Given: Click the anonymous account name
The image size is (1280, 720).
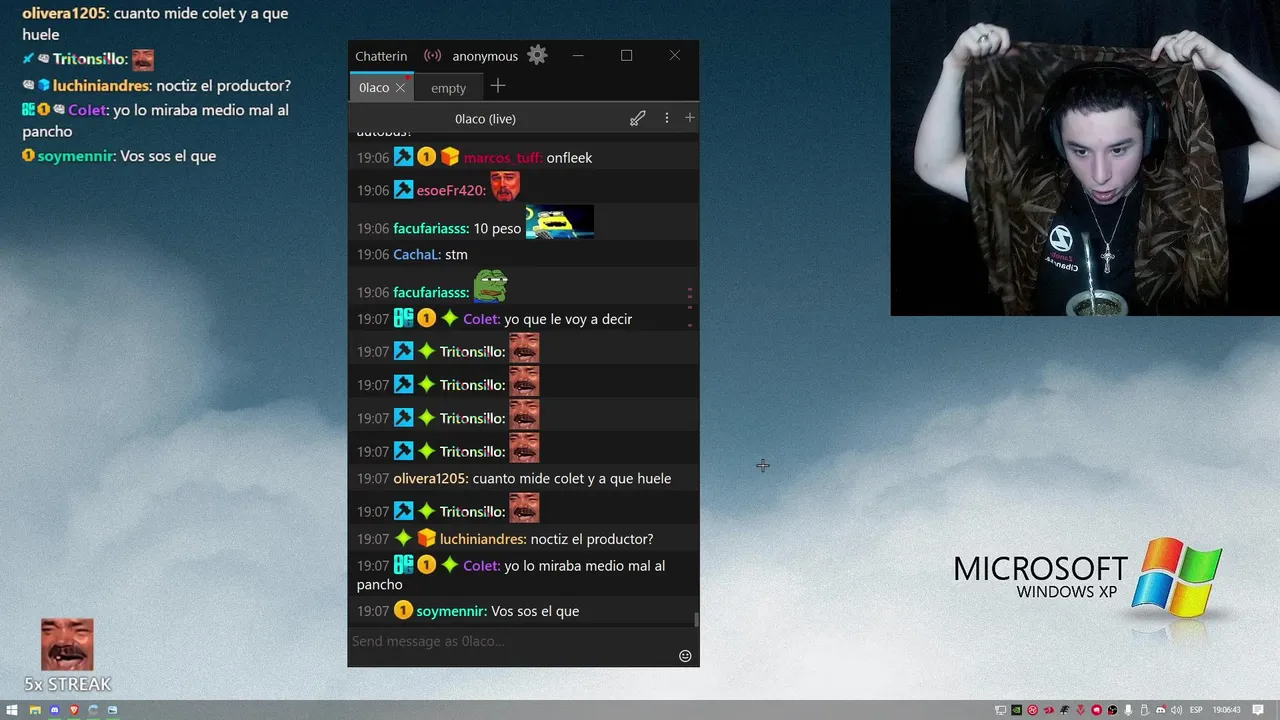Looking at the screenshot, I should [x=485, y=56].
